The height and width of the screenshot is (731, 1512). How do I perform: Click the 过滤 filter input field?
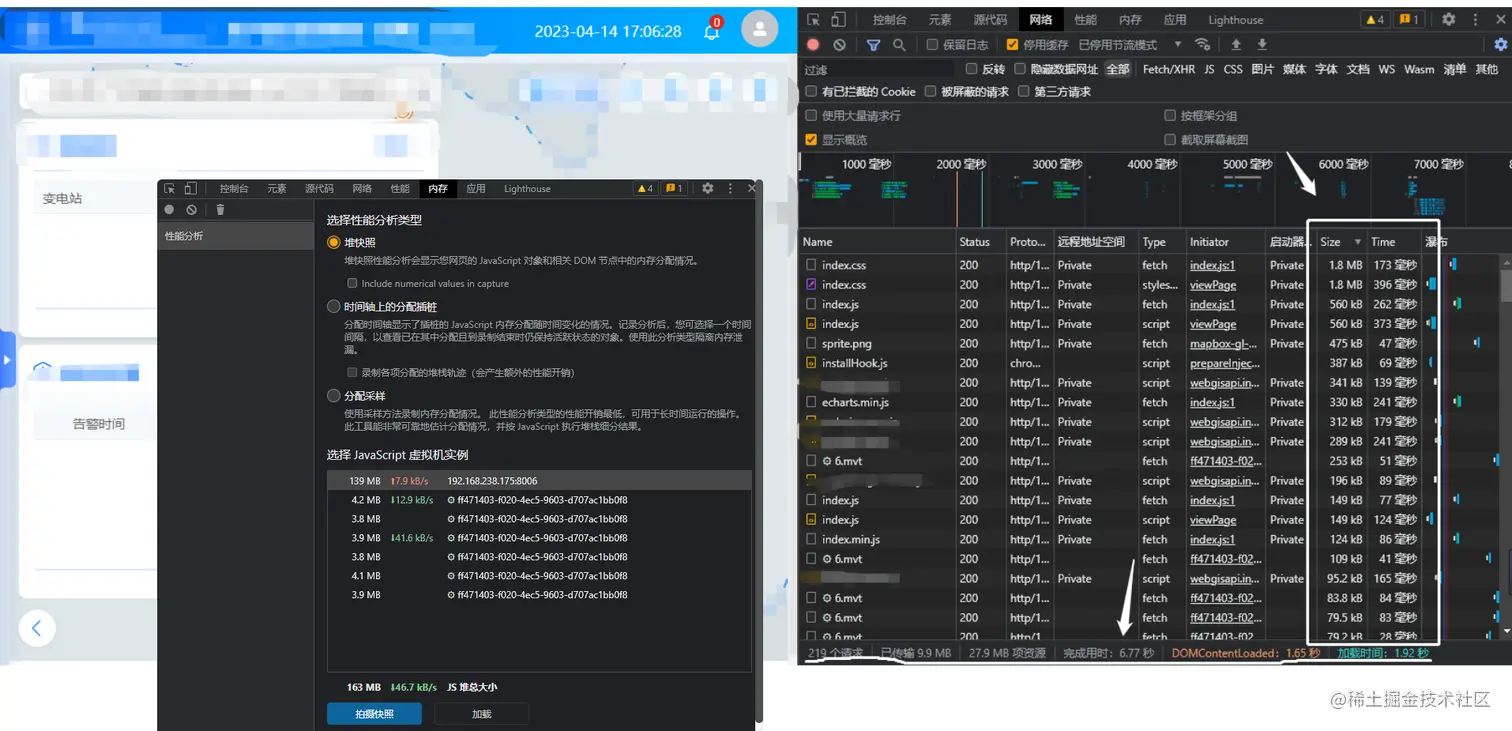click(x=878, y=70)
